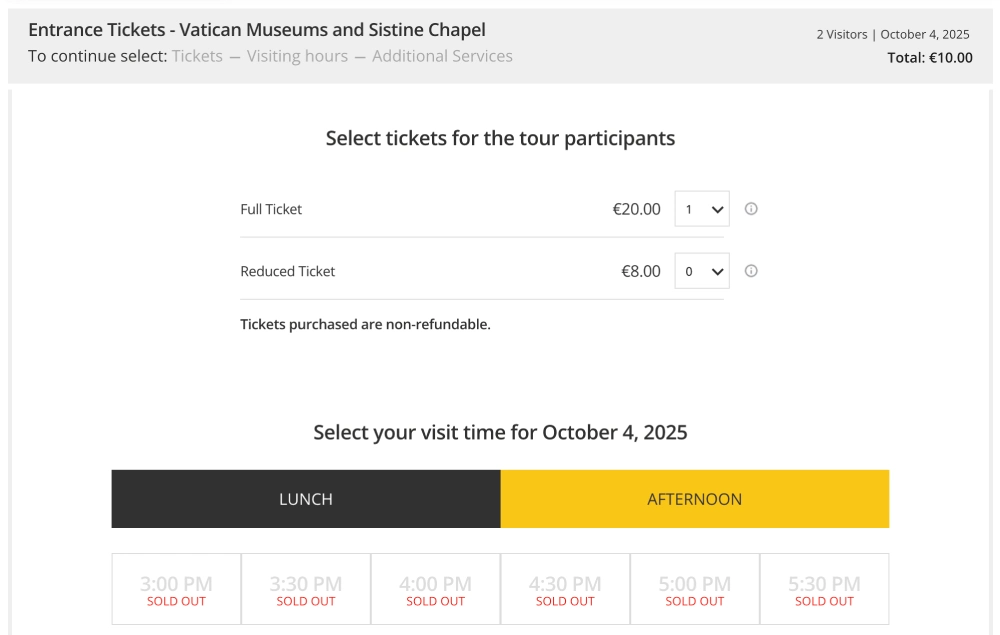
Task: Click the Full Ticket info icon
Action: pos(751,209)
